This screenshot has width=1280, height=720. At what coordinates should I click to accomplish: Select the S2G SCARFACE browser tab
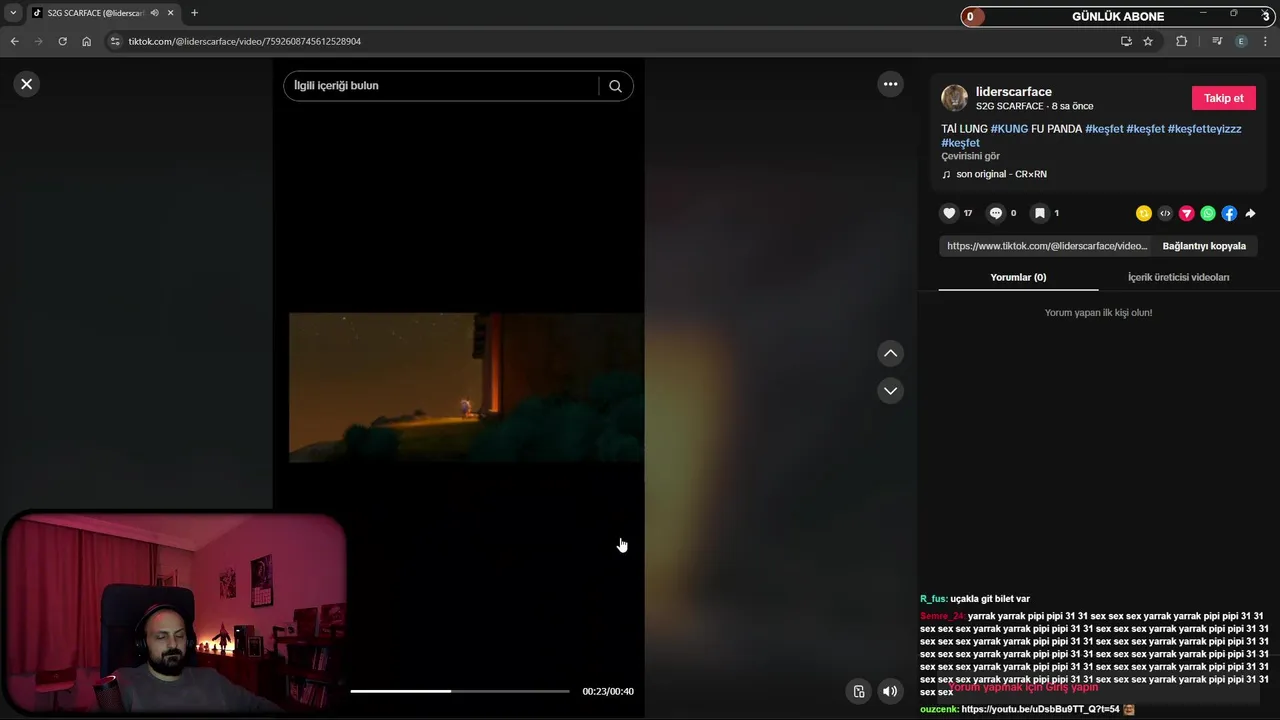point(96,13)
